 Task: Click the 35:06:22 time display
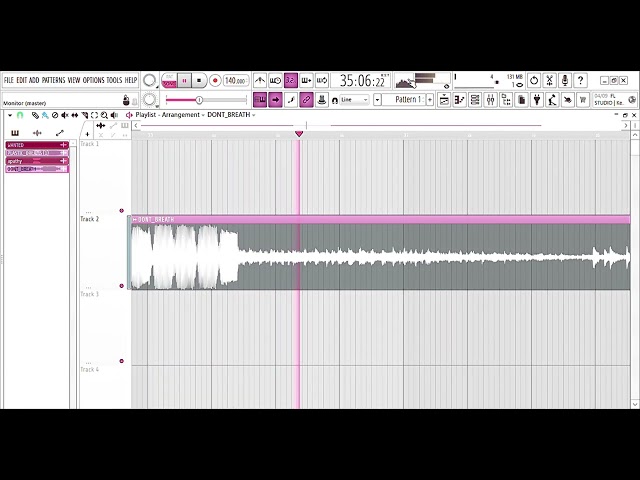coord(362,80)
